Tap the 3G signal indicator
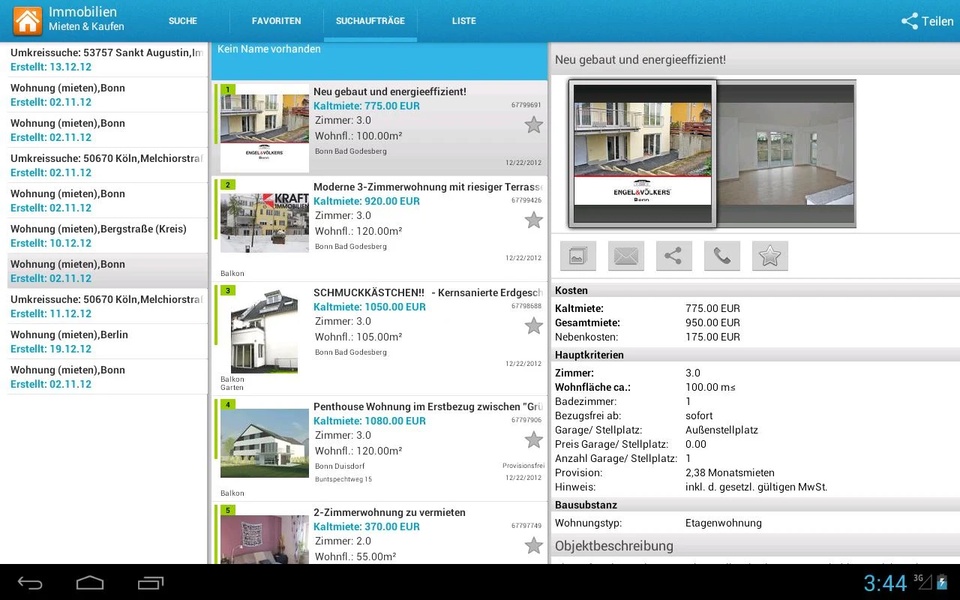 click(x=921, y=582)
